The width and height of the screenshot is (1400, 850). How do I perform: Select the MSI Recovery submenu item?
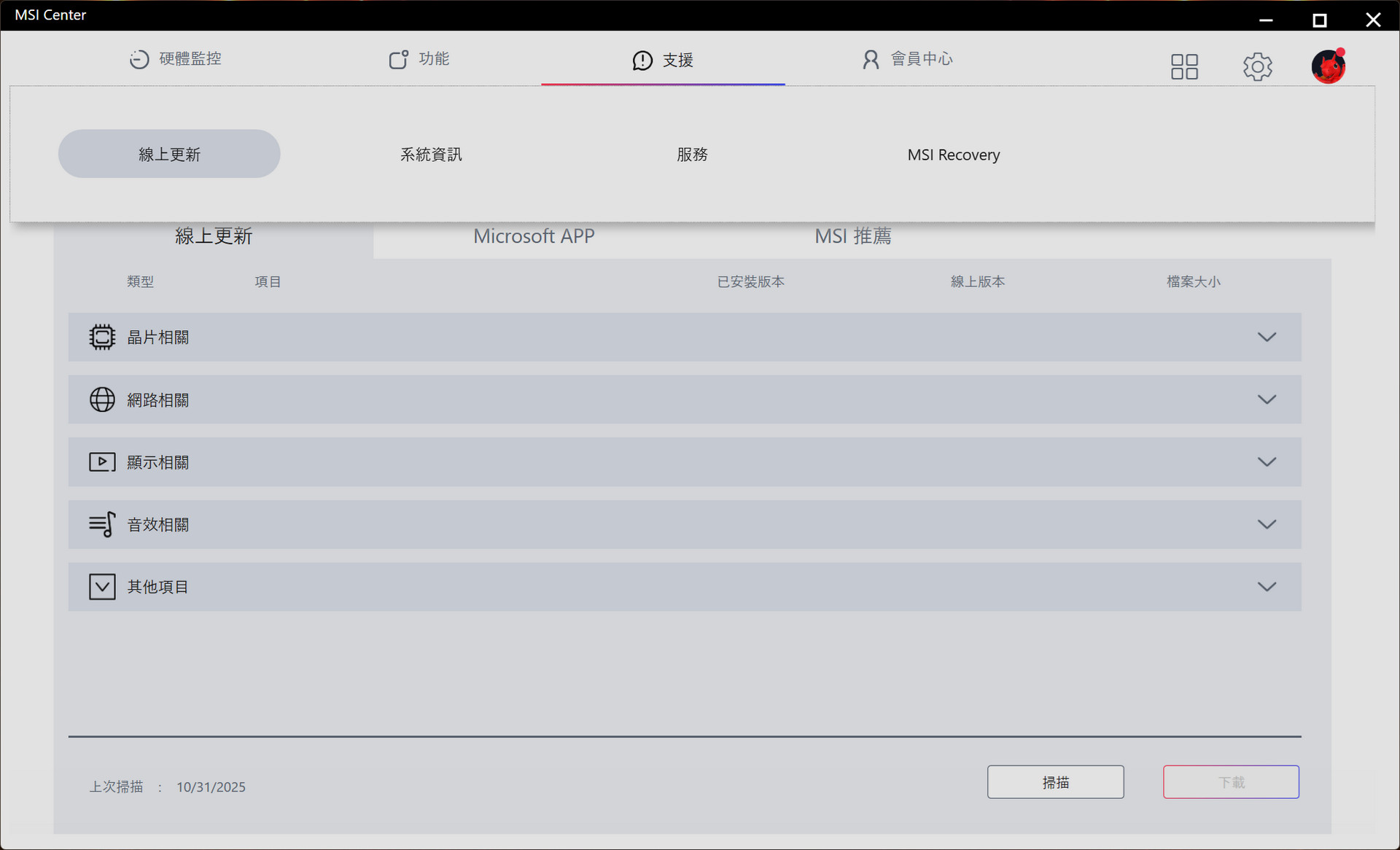953,155
